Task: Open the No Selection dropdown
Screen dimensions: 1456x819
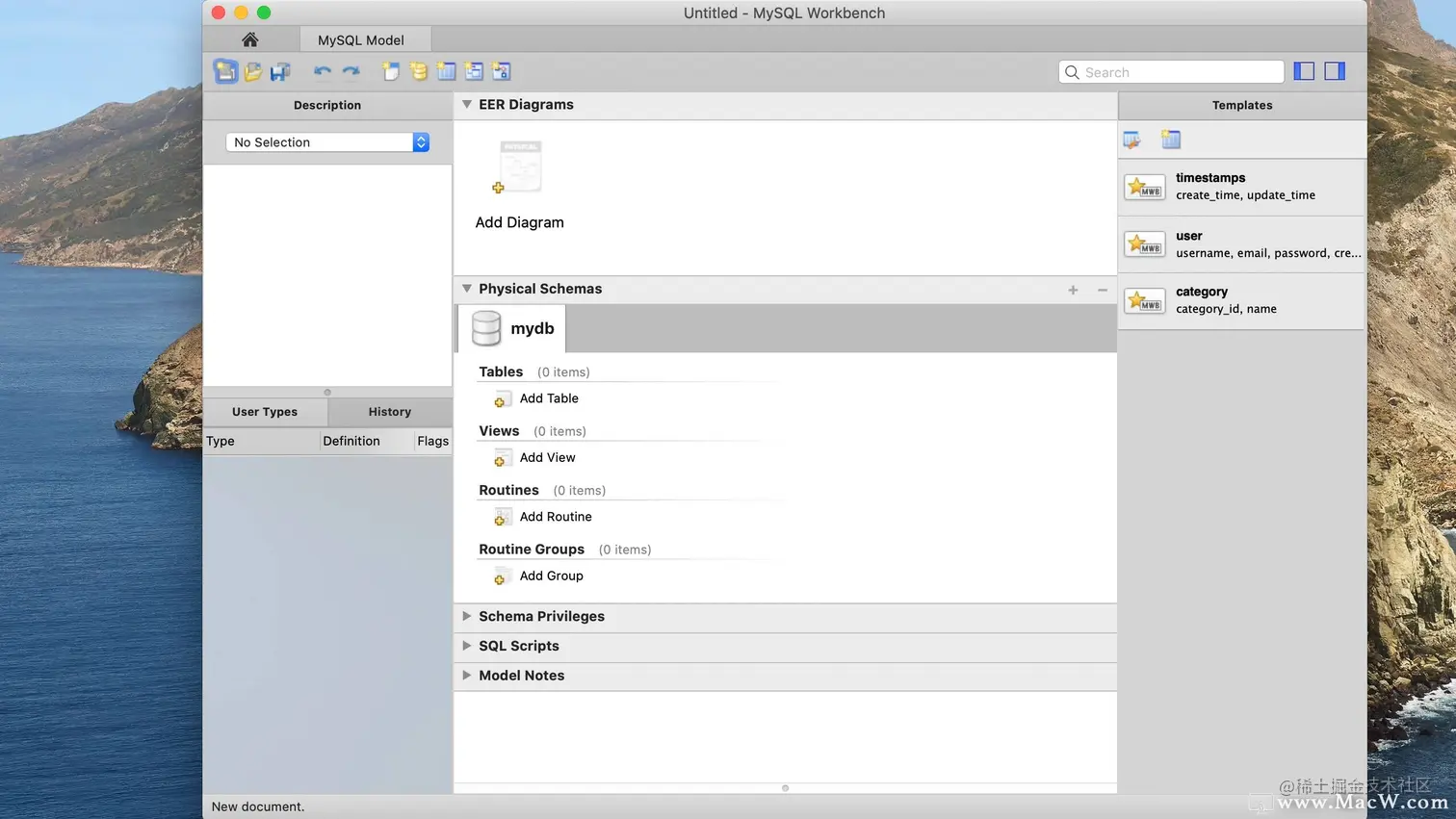Action: (x=327, y=142)
